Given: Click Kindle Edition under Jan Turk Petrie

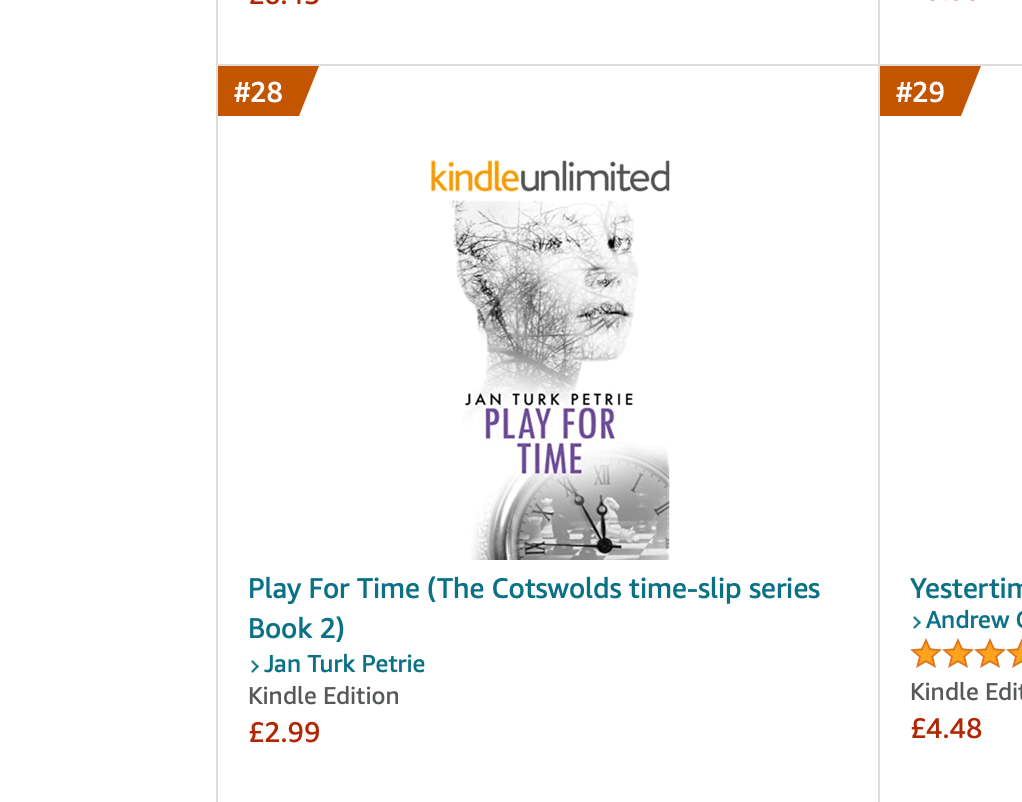Looking at the screenshot, I should [323, 696].
